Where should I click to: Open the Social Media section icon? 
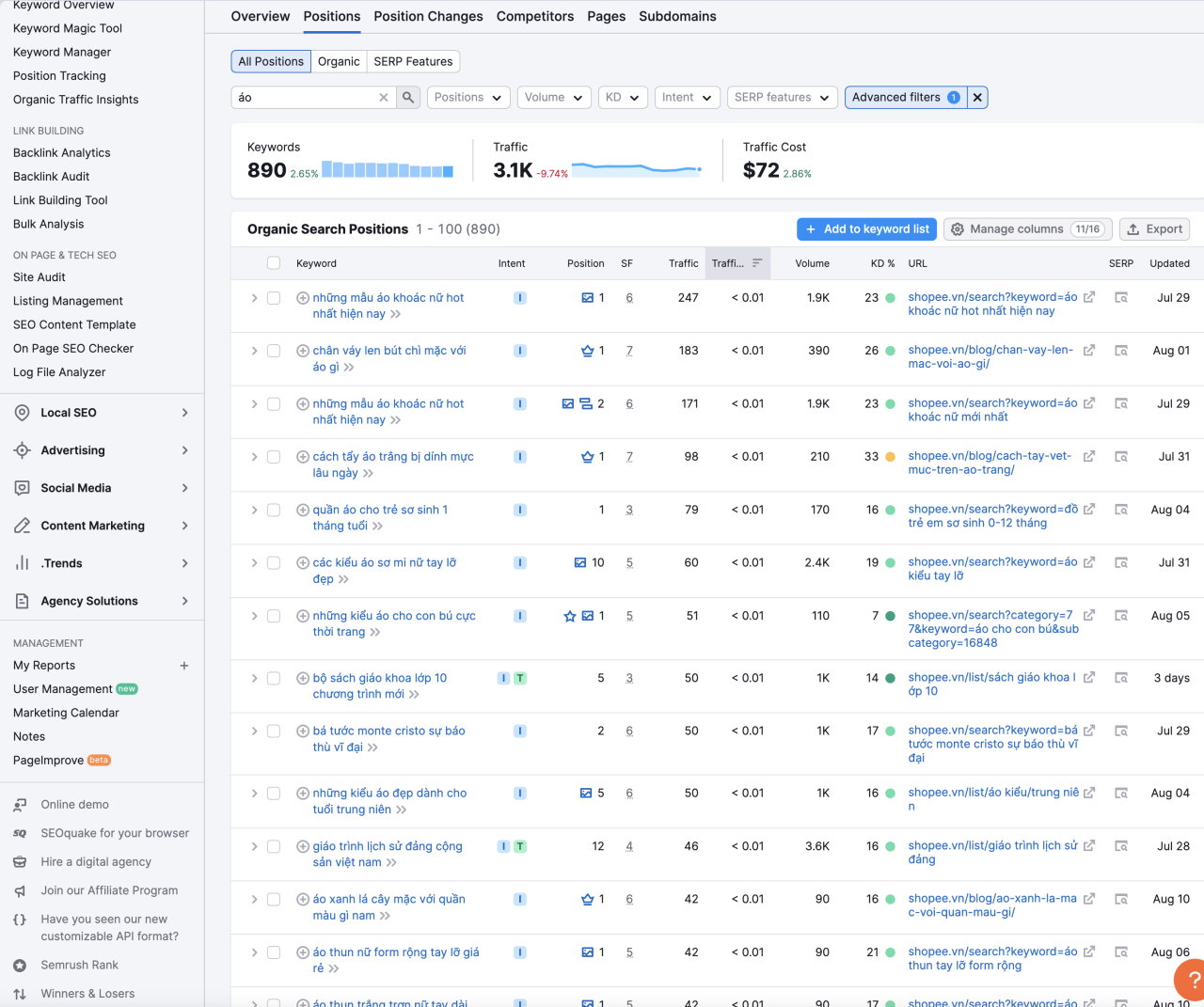[x=22, y=488]
